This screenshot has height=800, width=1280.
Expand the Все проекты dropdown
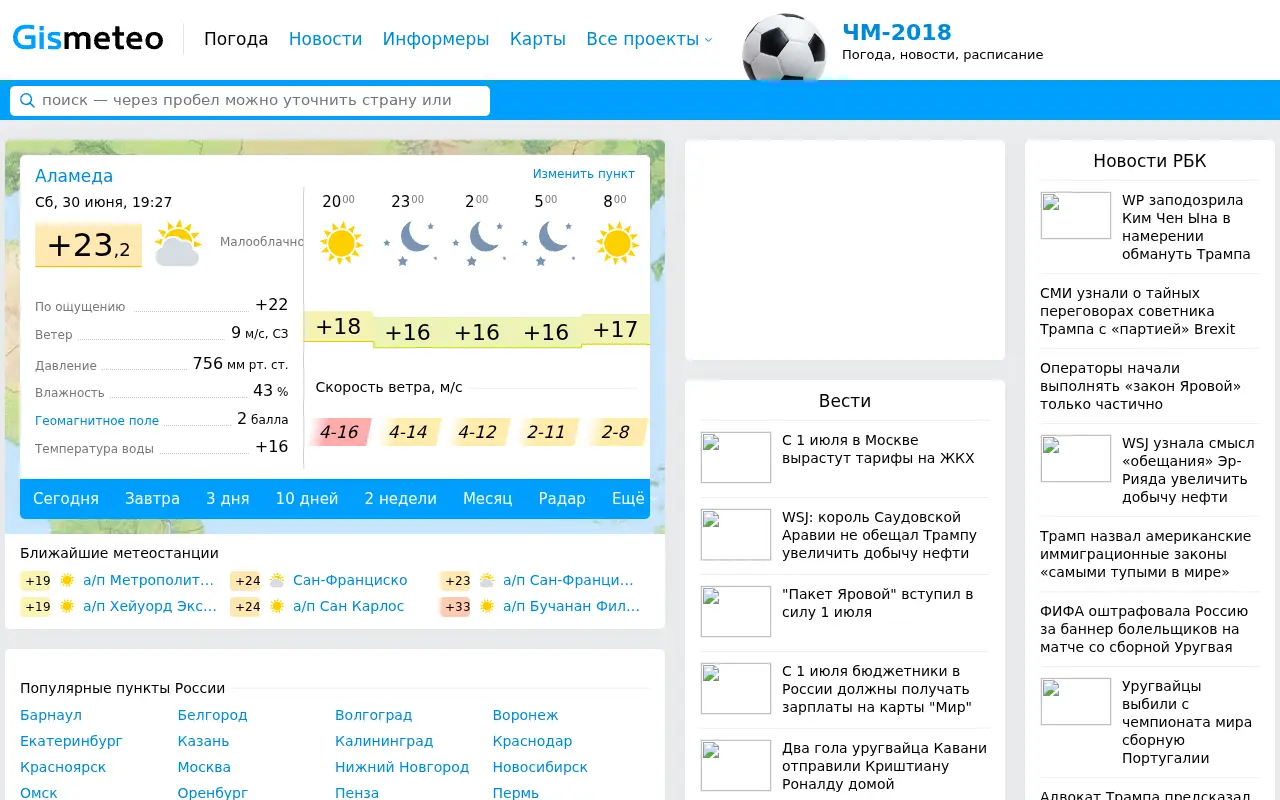point(649,39)
